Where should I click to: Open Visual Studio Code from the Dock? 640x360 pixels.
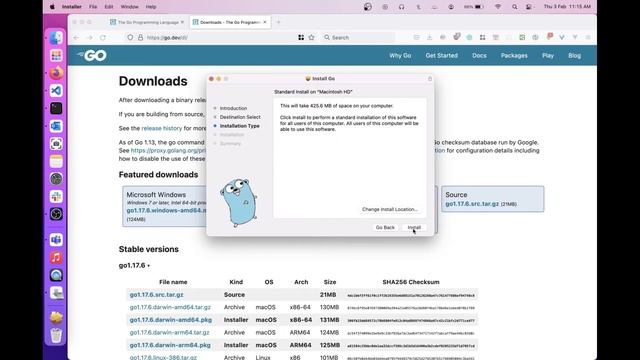pyautogui.click(x=56, y=91)
